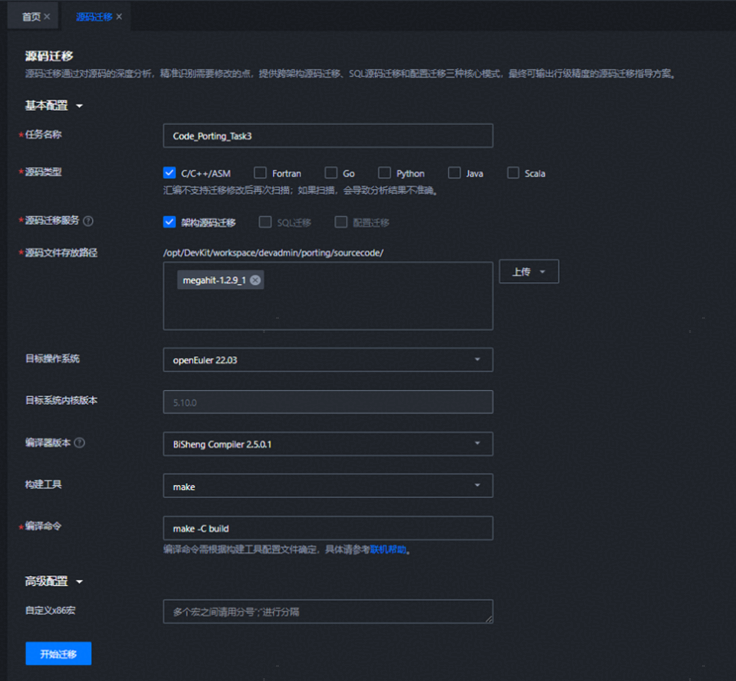Enable the Fortran source type checkbox
Screen dimensions: 736x681
tap(260, 173)
